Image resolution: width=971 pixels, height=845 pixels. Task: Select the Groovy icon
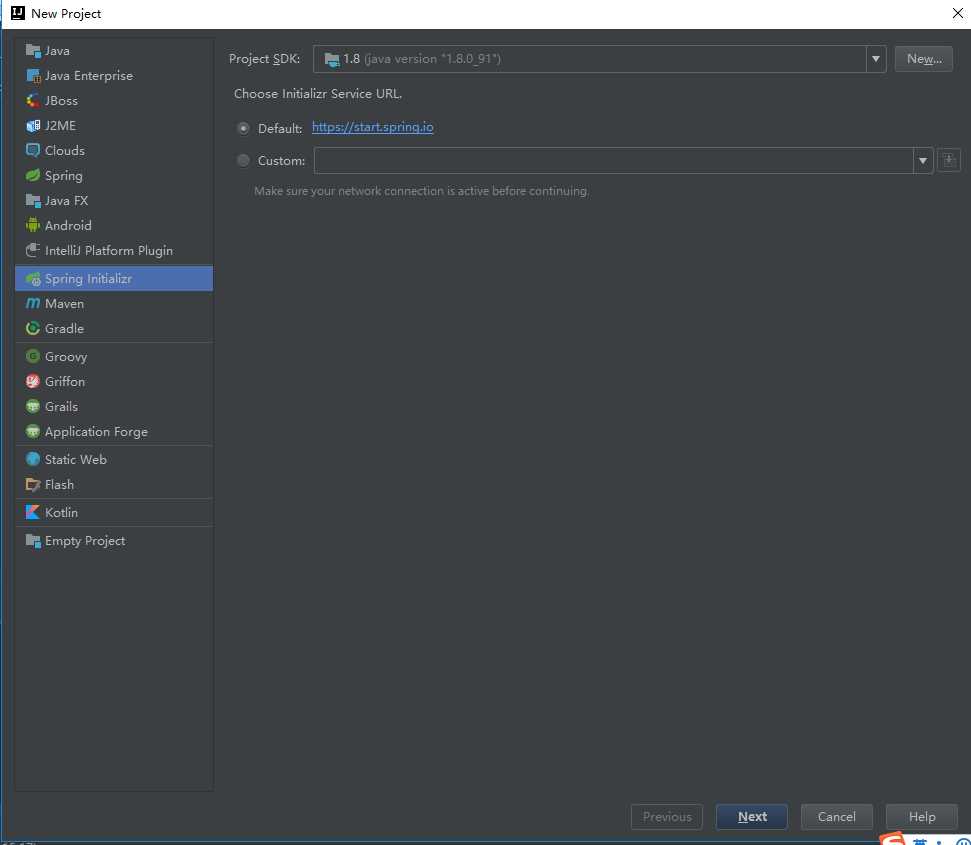[x=33, y=357]
